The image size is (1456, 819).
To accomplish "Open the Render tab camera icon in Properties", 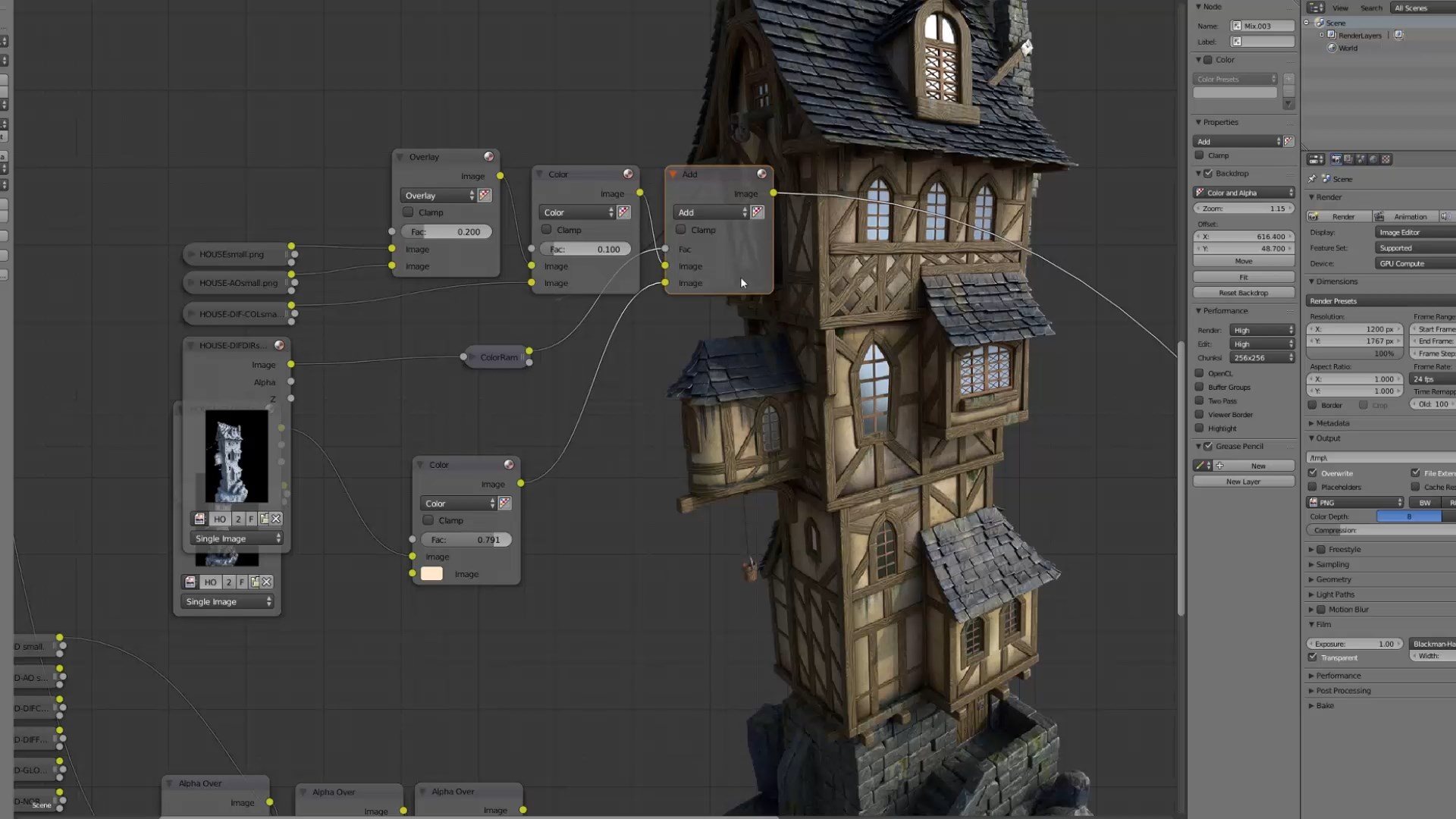I will tap(1336, 159).
